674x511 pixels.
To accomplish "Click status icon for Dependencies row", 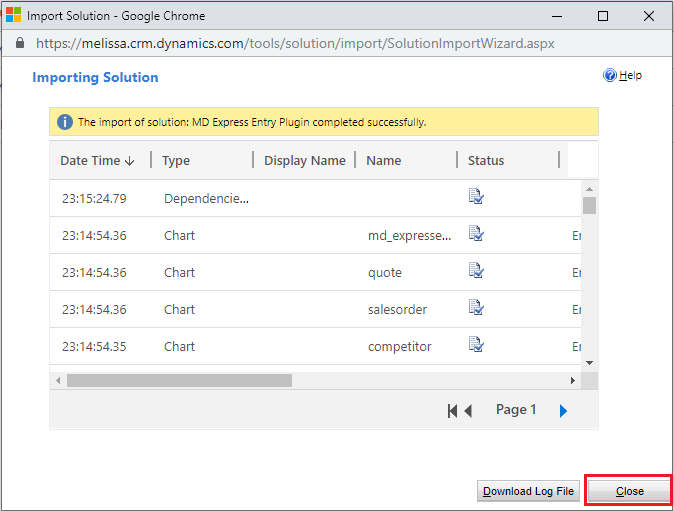I will pyautogui.click(x=476, y=197).
